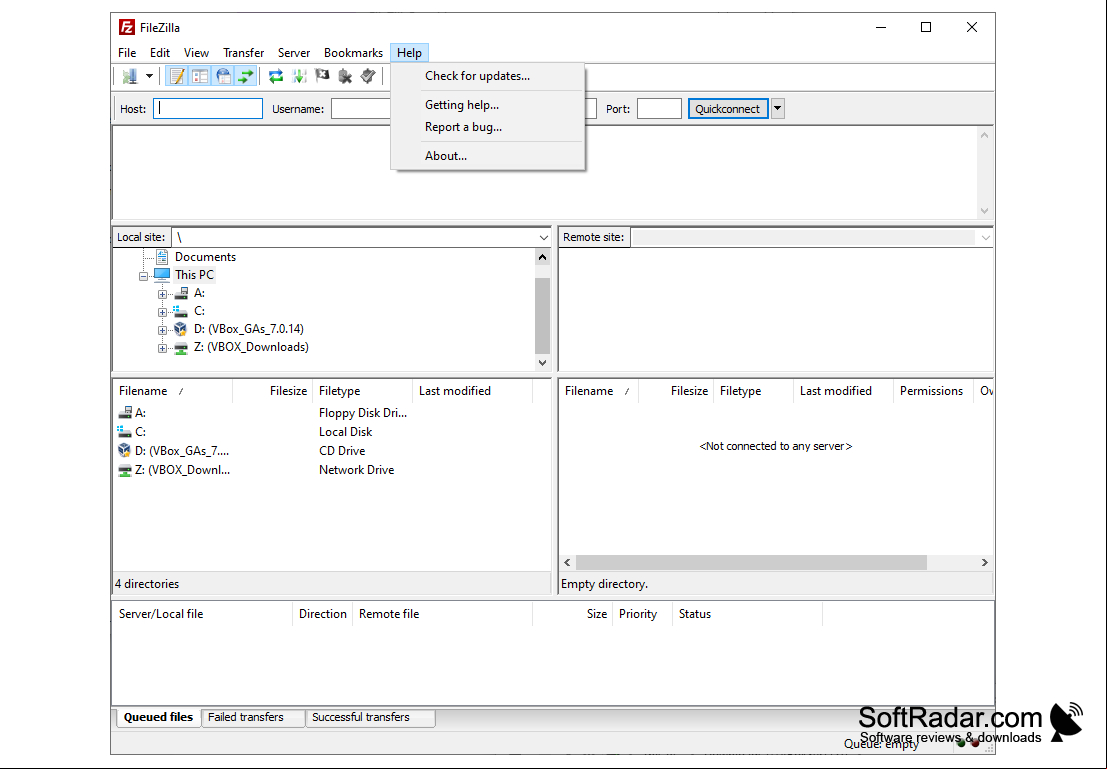Viewport: 1107px width, 769px height.
Task: Click the Quickconnect button
Action: tap(728, 109)
